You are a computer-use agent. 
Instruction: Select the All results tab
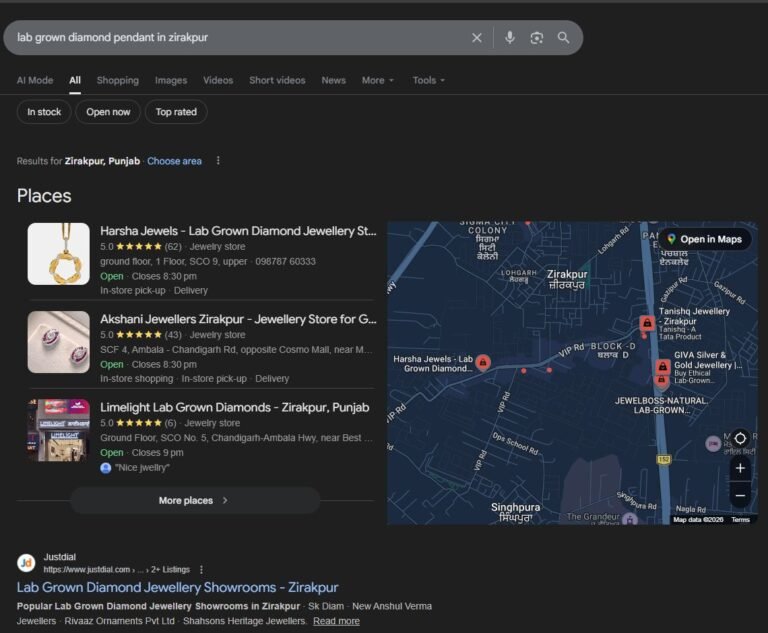(75, 80)
